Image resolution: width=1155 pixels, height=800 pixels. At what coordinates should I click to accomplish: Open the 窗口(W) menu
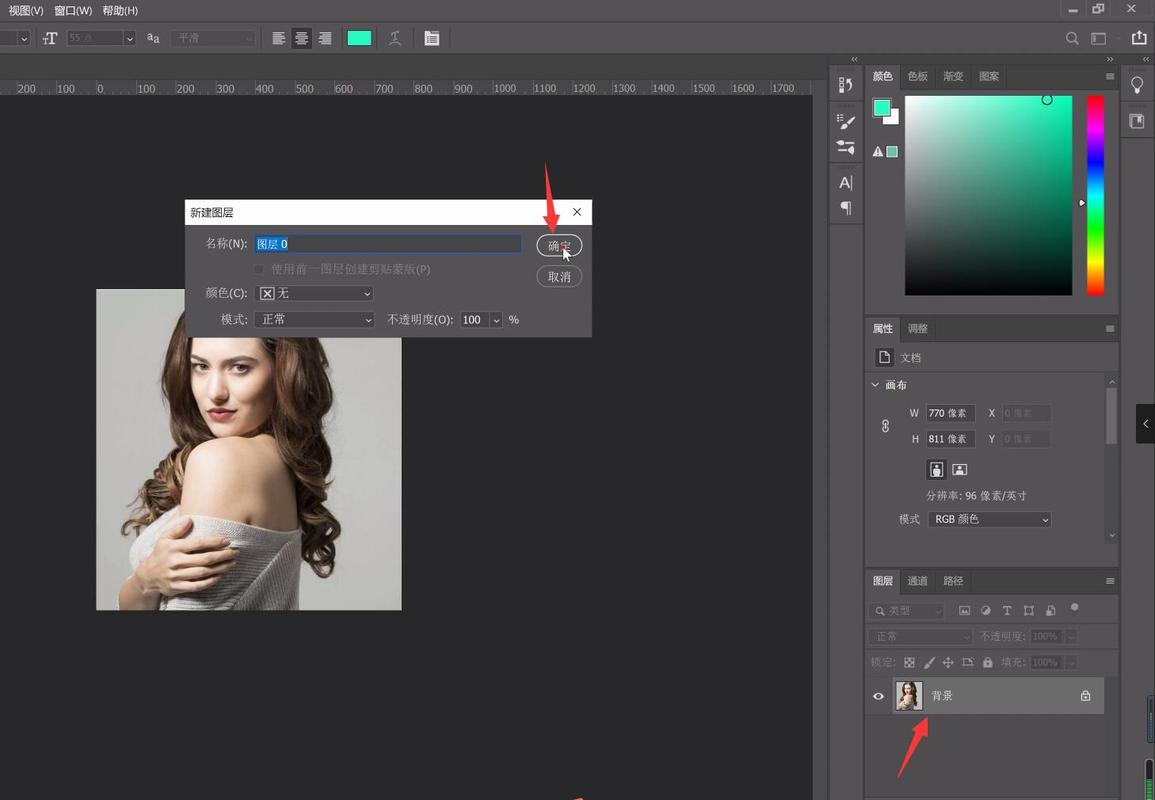click(x=73, y=10)
